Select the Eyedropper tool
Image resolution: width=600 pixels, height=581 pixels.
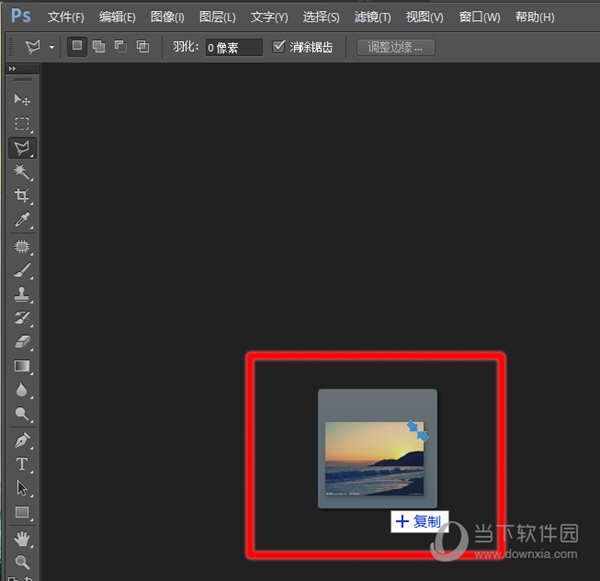(x=22, y=220)
